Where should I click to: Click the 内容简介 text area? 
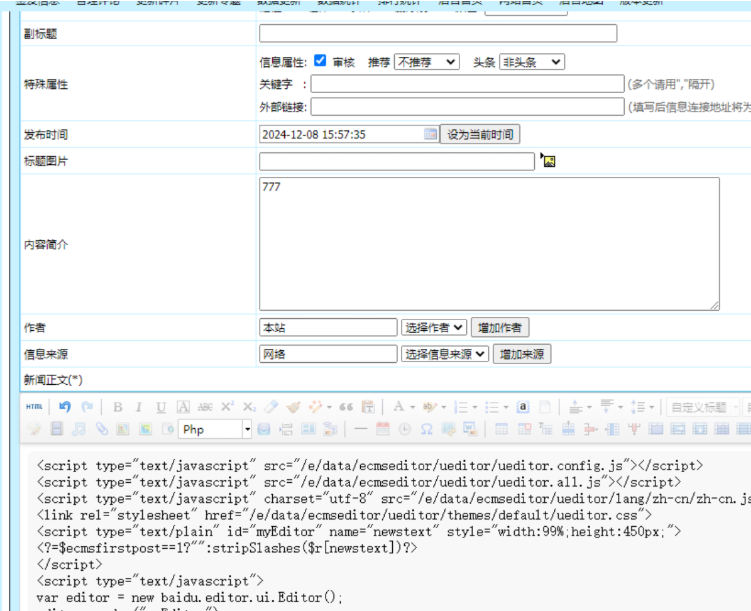[x=488, y=244]
